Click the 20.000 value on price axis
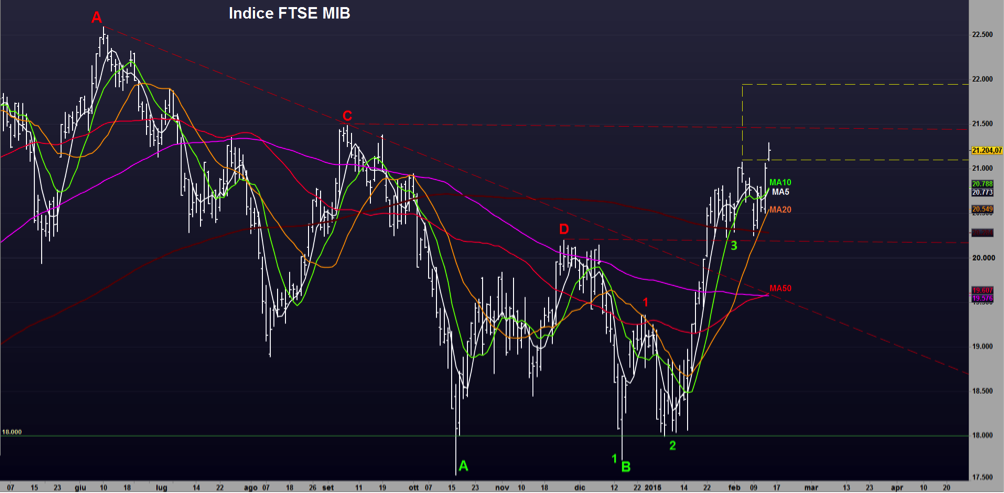The width and height of the screenshot is (1004, 493). [982, 257]
